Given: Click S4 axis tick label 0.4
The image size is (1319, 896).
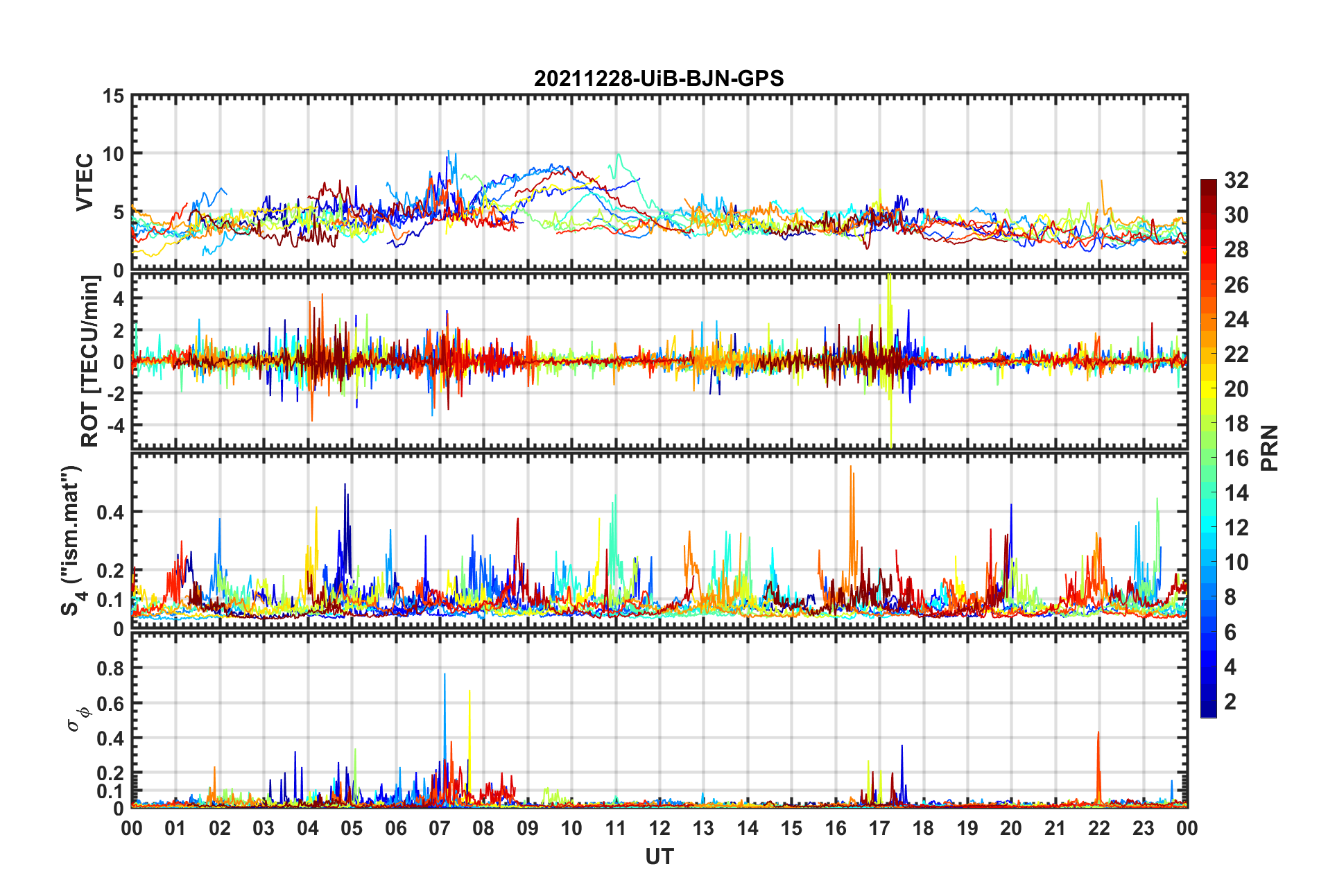Looking at the screenshot, I should pyautogui.click(x=110, y=512).
